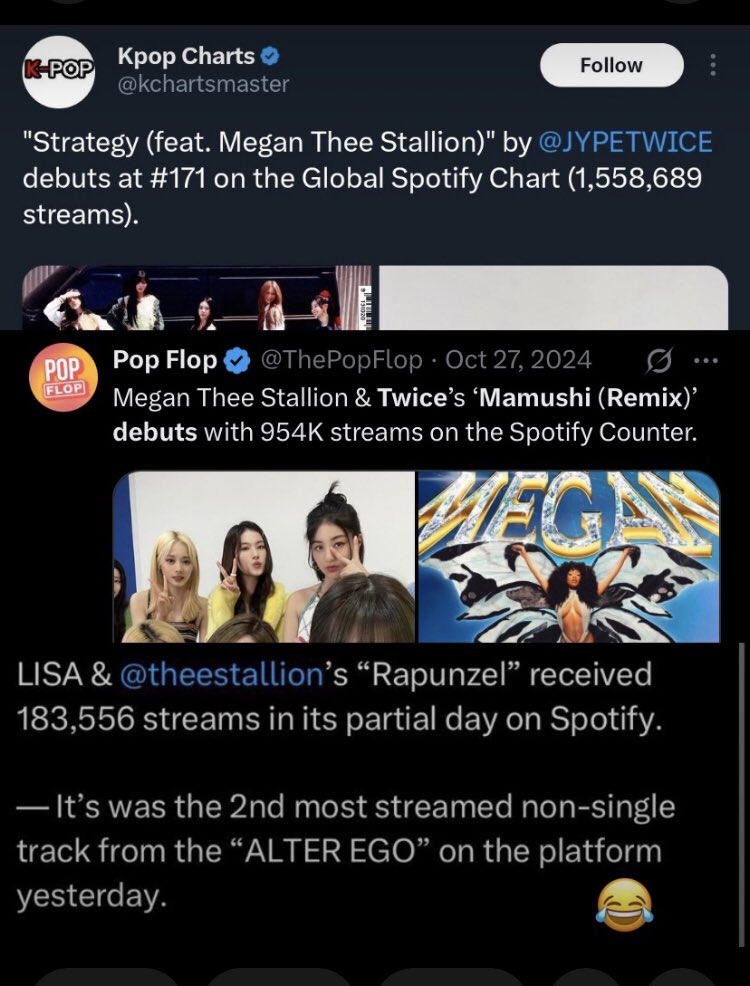Click the slashed-circle Grok icon
Image resolution: width=750 pixels, height=986 pixels.
tap(658, 361)
